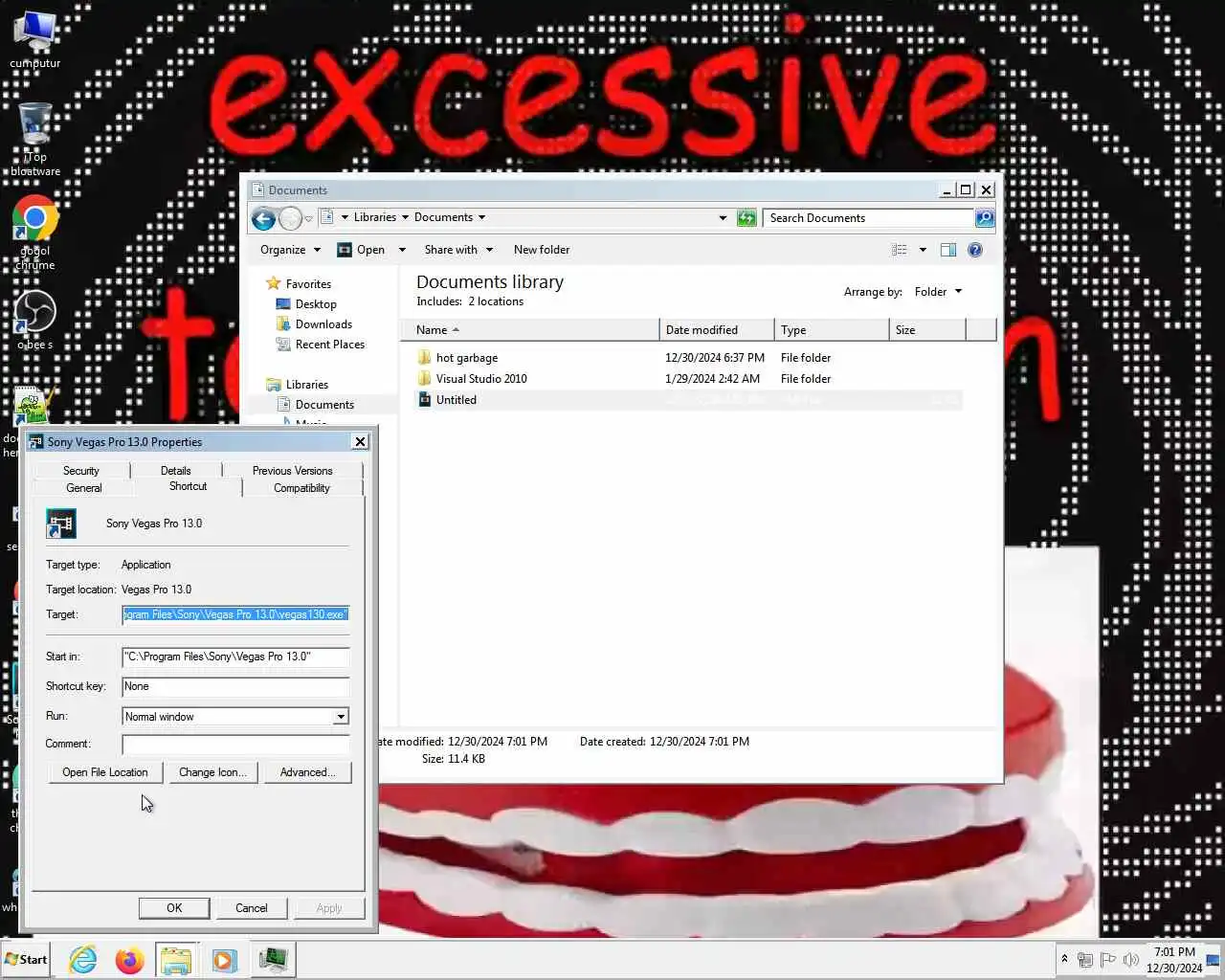Switch to the General tab
Viewport: 1225px width, 980px height.
(84, 488)
